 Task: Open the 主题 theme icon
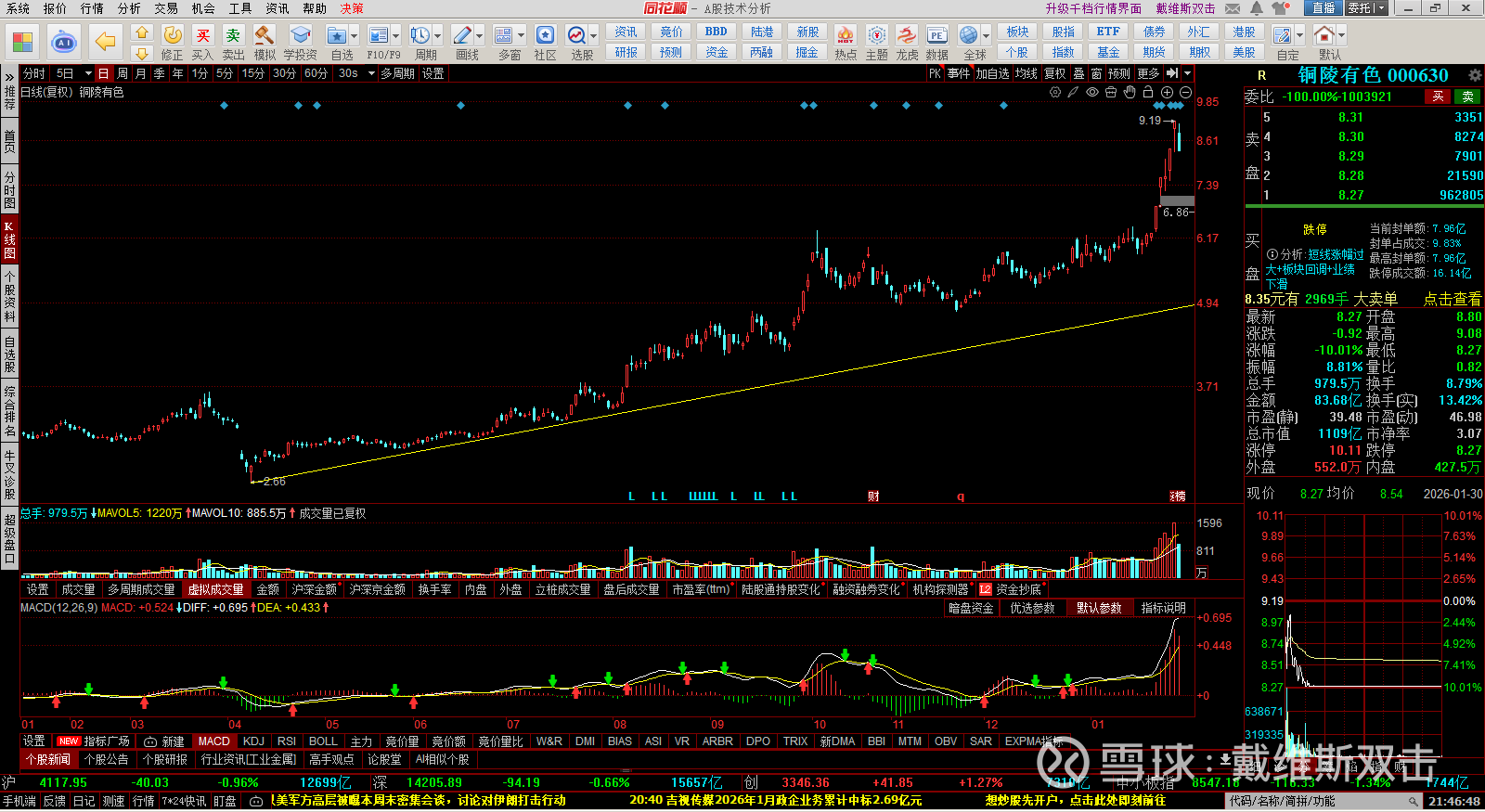tap(876, 35)
